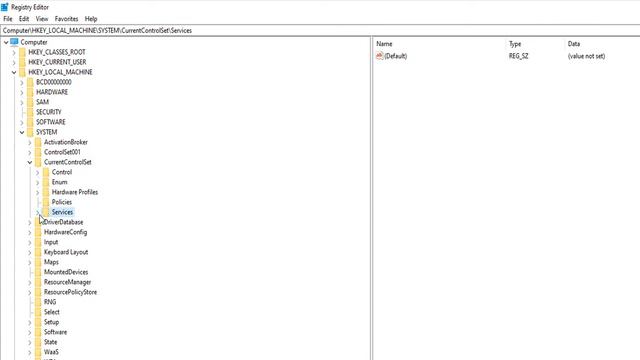This screenshot has height=360, width=640.
Task: Expand the HKEY_CURRENT_USER hive
Action: pos(14,62)
